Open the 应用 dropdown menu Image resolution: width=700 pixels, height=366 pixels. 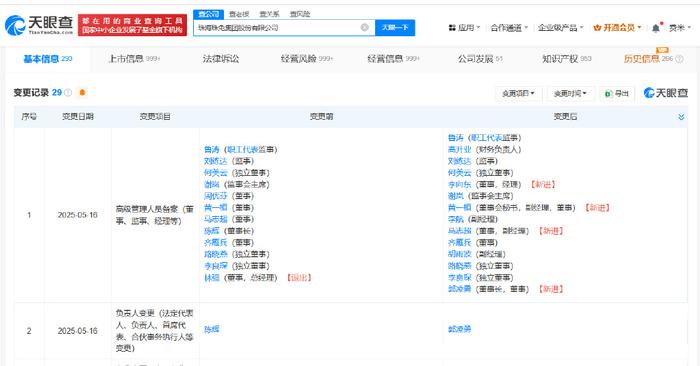pos(464,28)
